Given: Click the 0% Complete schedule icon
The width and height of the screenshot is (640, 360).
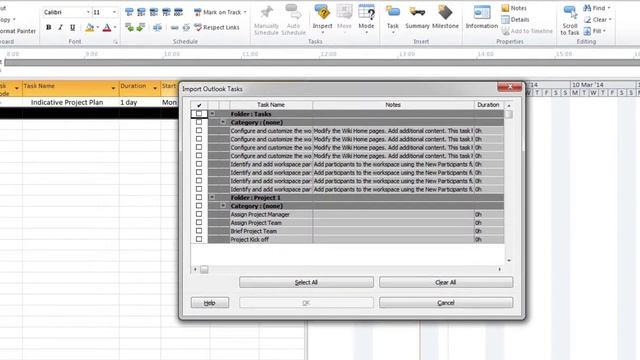Looking at the screenshot, I should coord(129,12).
